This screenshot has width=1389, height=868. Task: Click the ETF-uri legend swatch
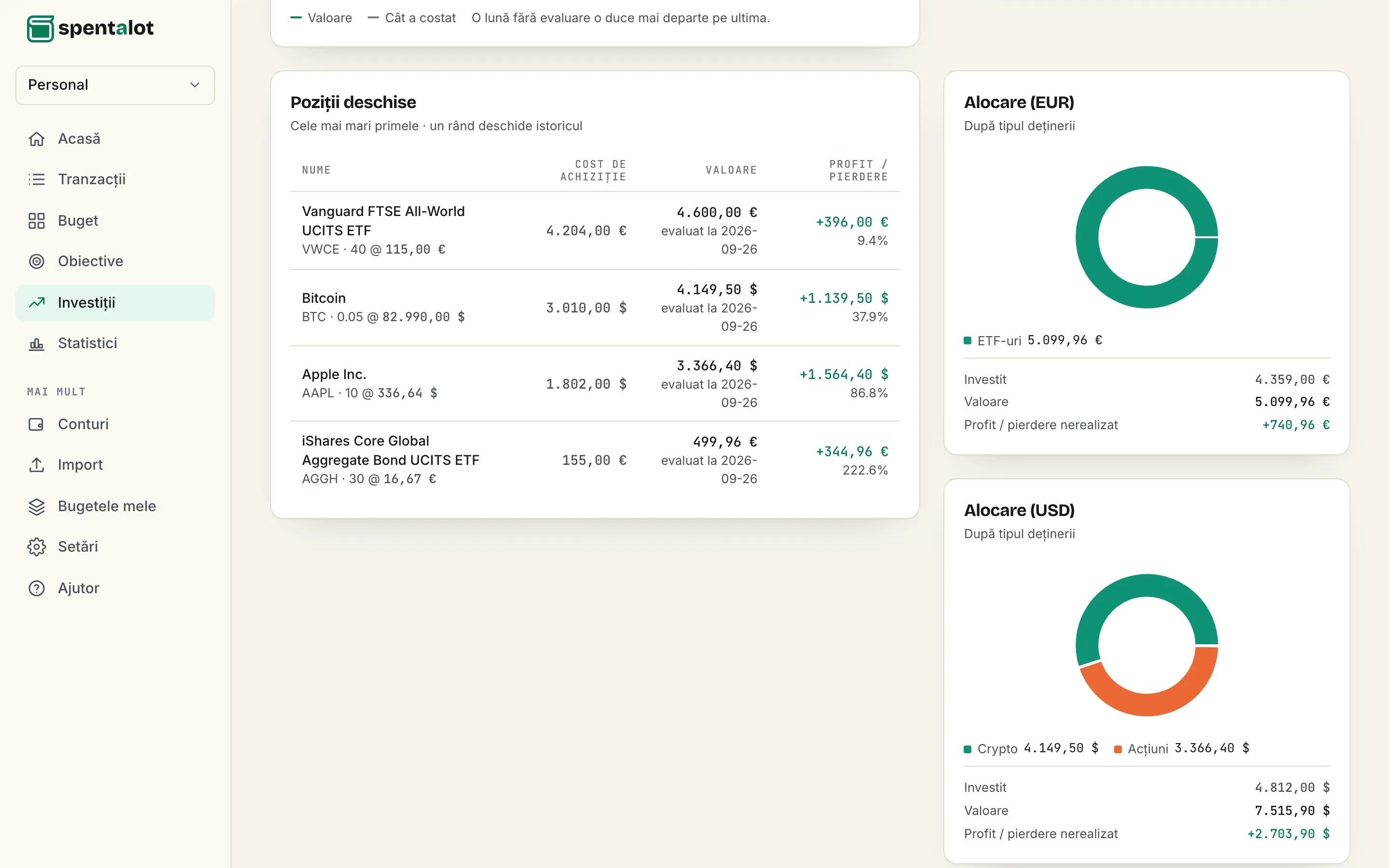point(967,340)
